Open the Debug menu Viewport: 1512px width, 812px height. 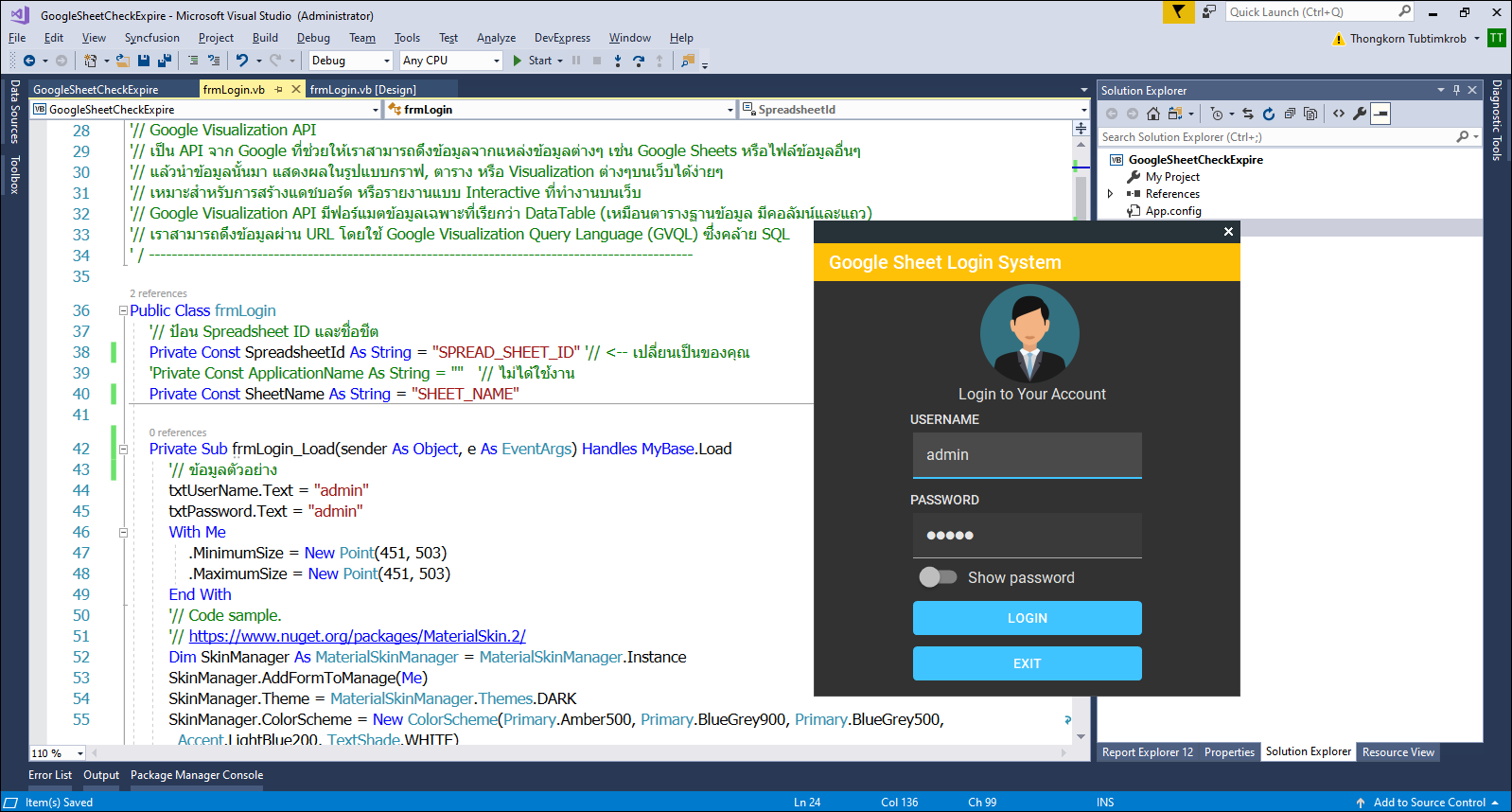(313, 38)
